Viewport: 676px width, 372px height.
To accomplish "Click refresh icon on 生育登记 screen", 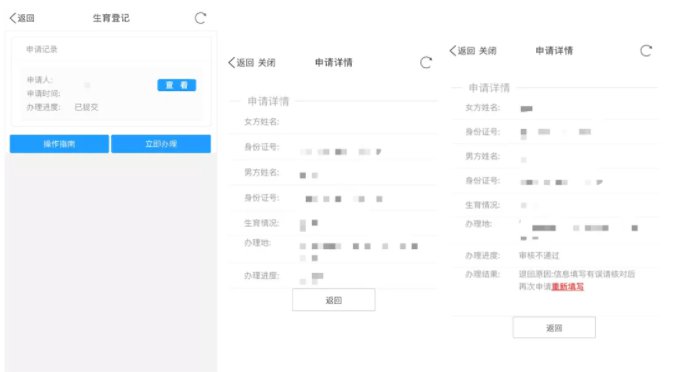I will pos(200,18).
